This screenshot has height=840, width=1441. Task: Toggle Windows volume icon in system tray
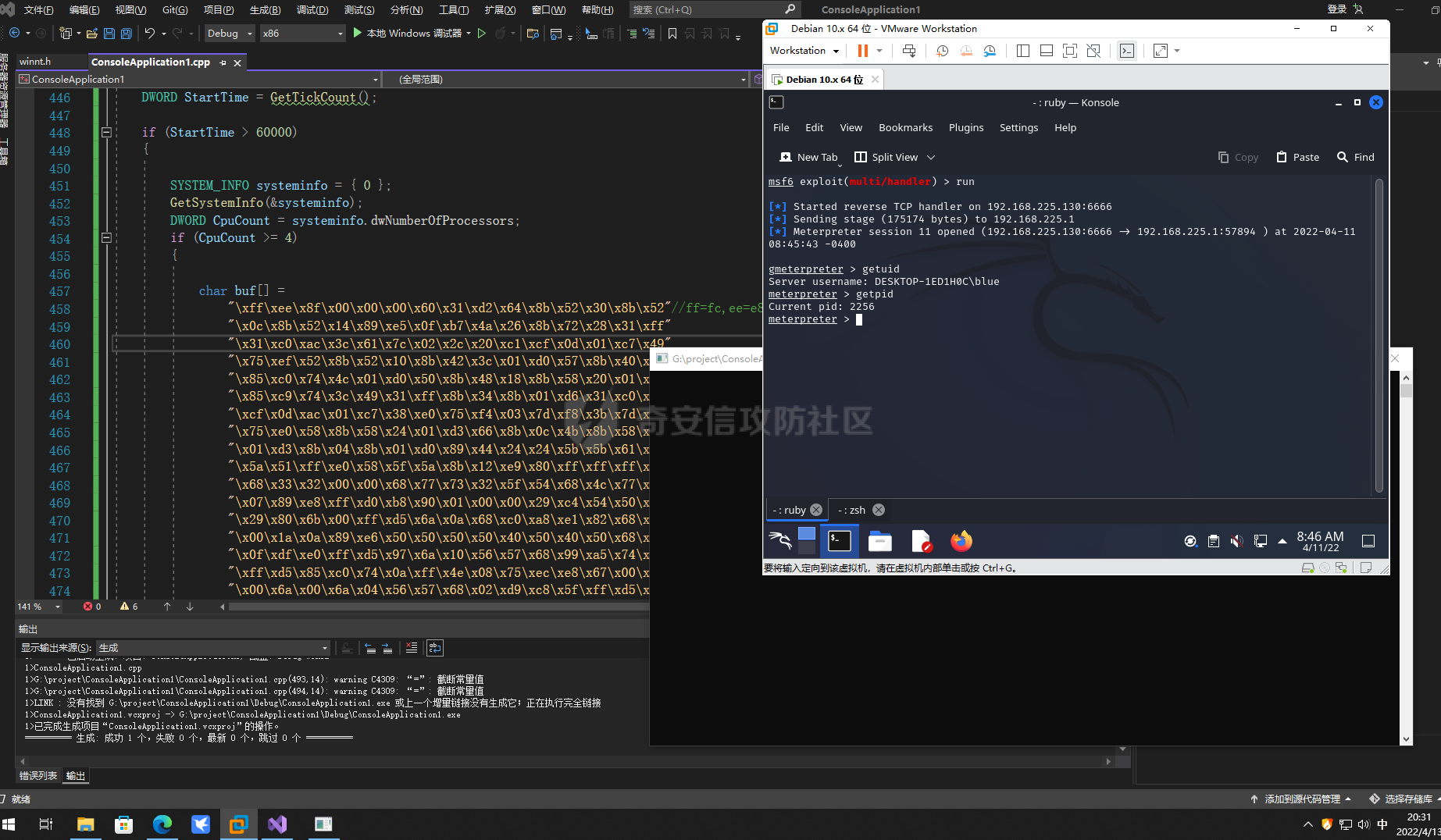pyautogui.click(x=1364, y=824)
